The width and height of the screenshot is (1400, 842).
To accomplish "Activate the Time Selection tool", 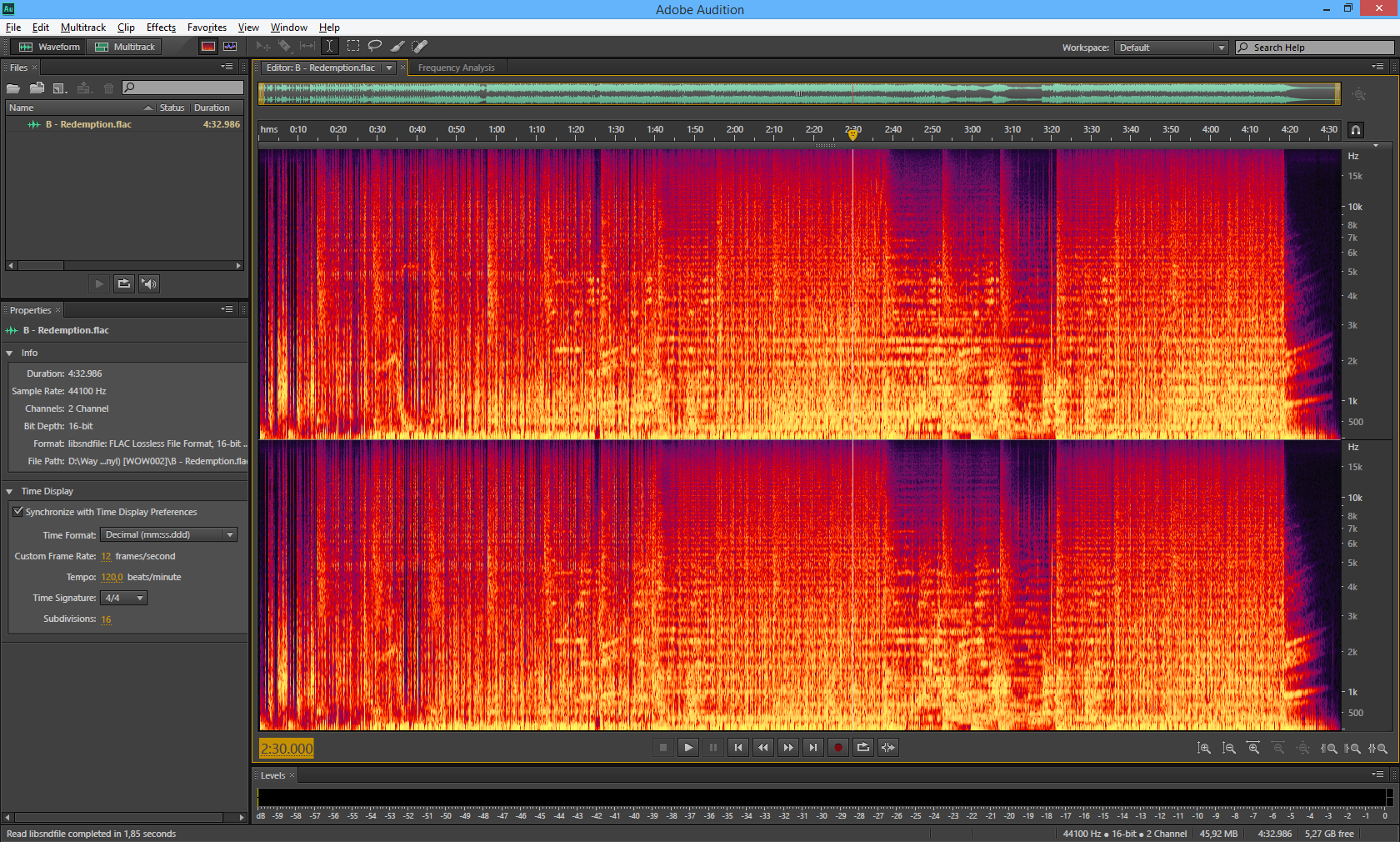I will [x=330, y=47].
